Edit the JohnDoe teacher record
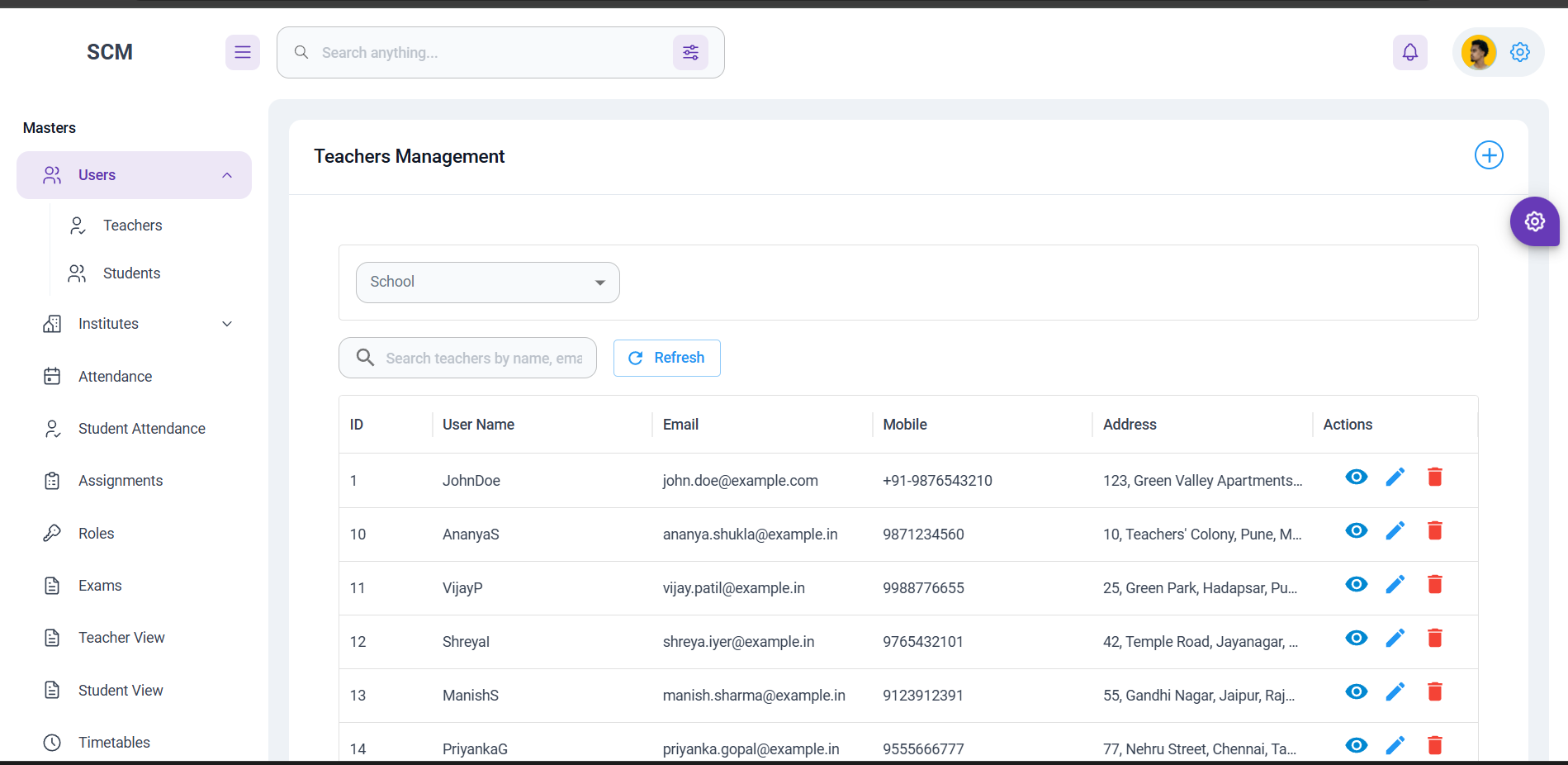Viewport: 1568px width, 765px height. pos(1395,478)
